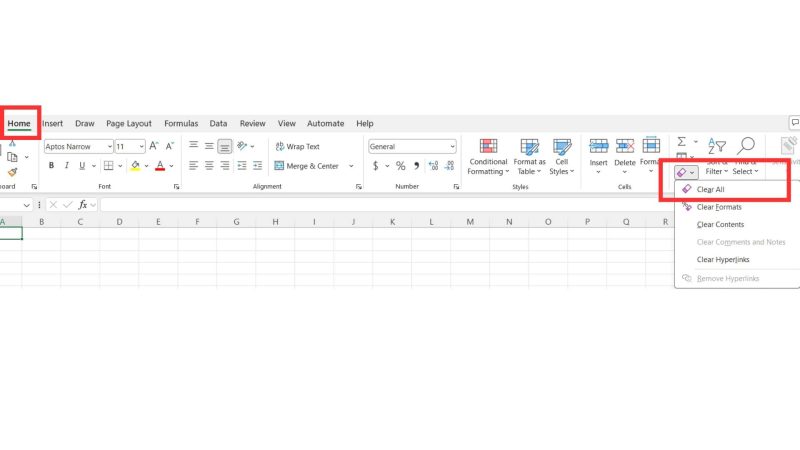Viewport: 800px width, 450px height.
Task: Switch to the Home tab
Action: pos(19,123)
